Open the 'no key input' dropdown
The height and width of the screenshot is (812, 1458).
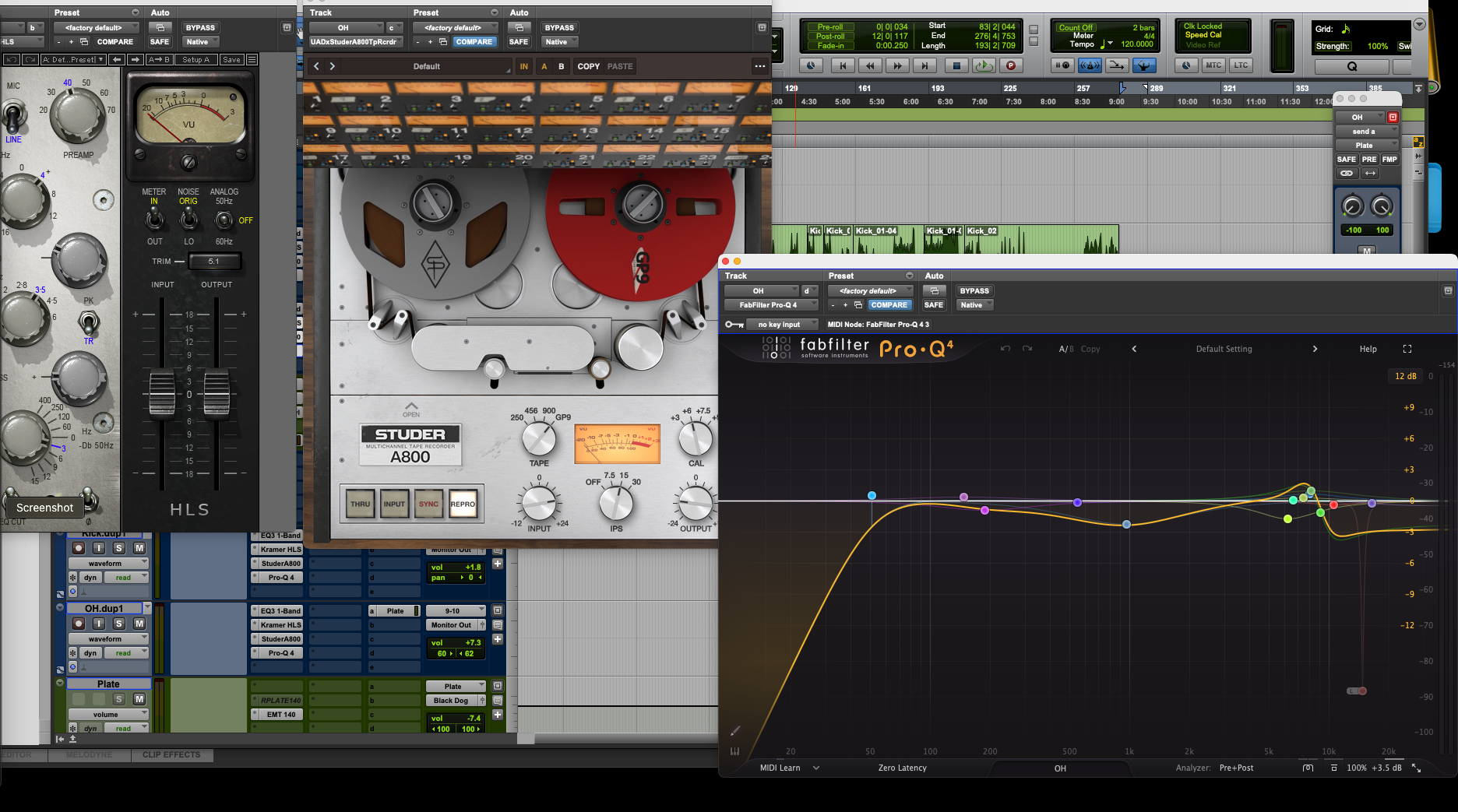[784, 325]
